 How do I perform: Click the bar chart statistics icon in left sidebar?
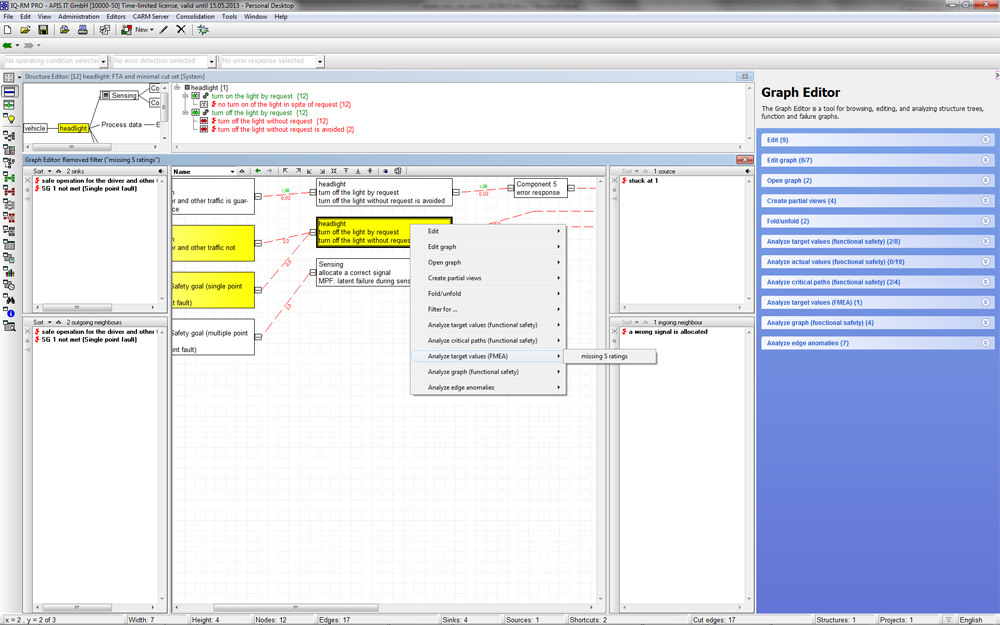click(x=9, y=272)
